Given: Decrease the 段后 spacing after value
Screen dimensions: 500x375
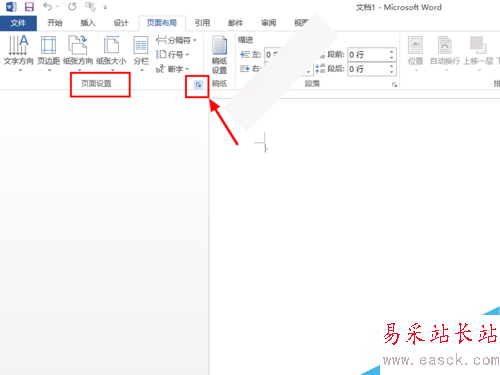Looking at the screenshot, I should 392,72.
